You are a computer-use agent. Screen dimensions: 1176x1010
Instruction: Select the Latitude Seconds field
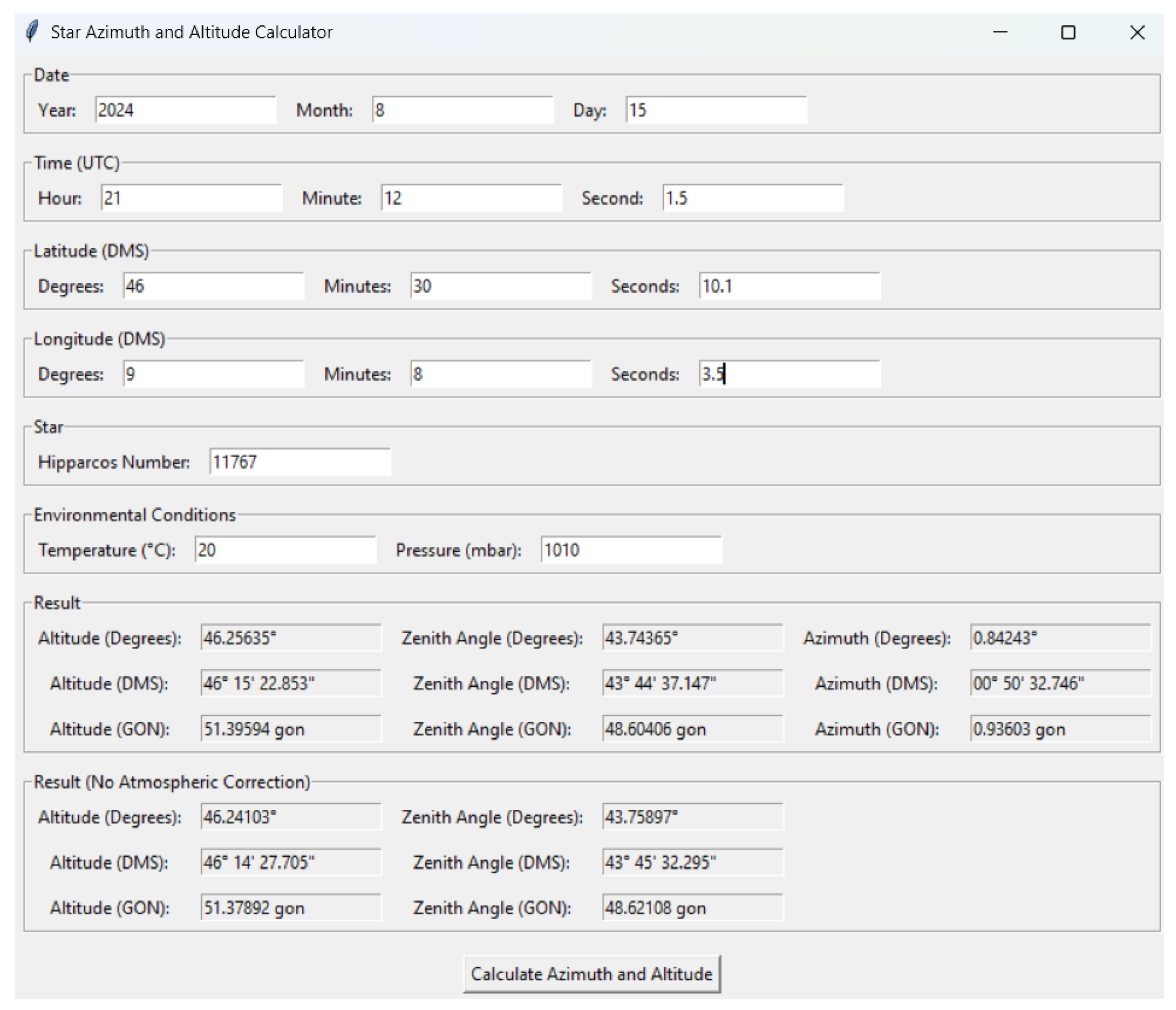point(789,286)
